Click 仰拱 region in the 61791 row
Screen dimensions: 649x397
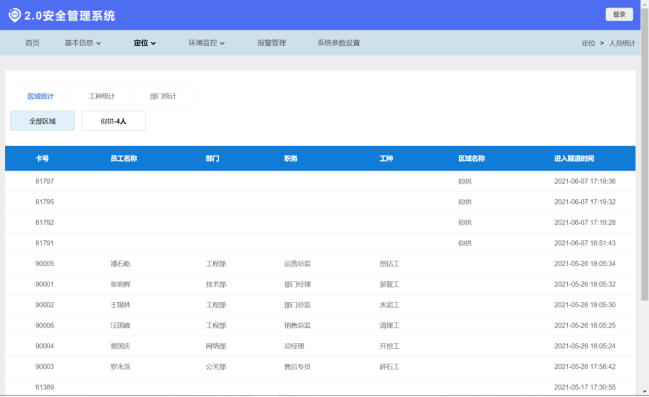465,243
